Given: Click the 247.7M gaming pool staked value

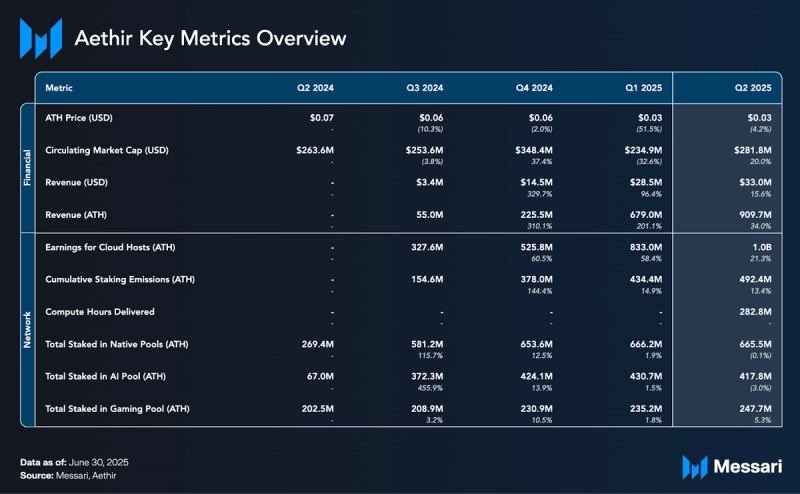Looking at the screenshot, I should (756, 409).
